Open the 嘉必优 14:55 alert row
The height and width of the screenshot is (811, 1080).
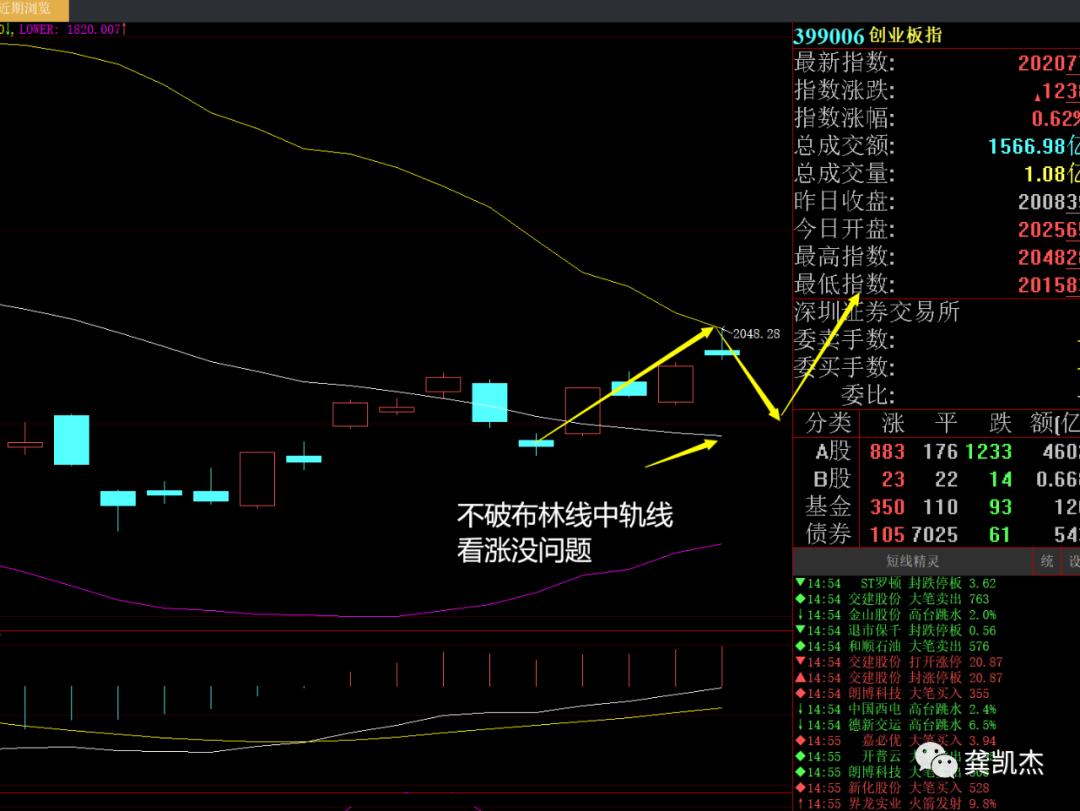pos(895,741)
